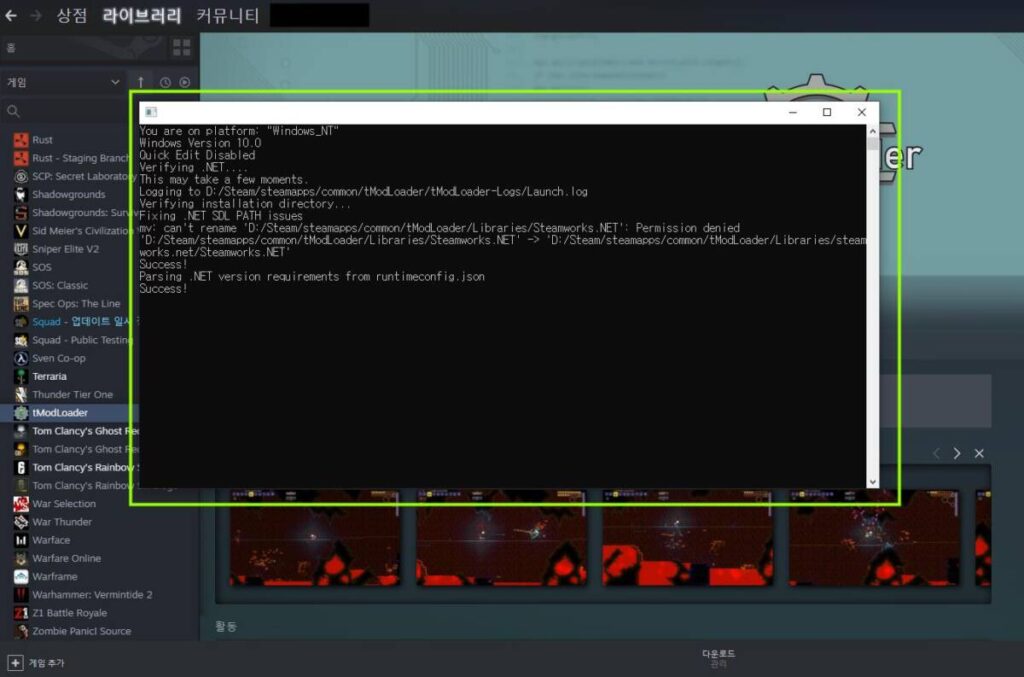This screenshot has height=677, width=1024.
Task: Click the plus icon to add game
Action: pyautogui.click(x=15, y=662)
